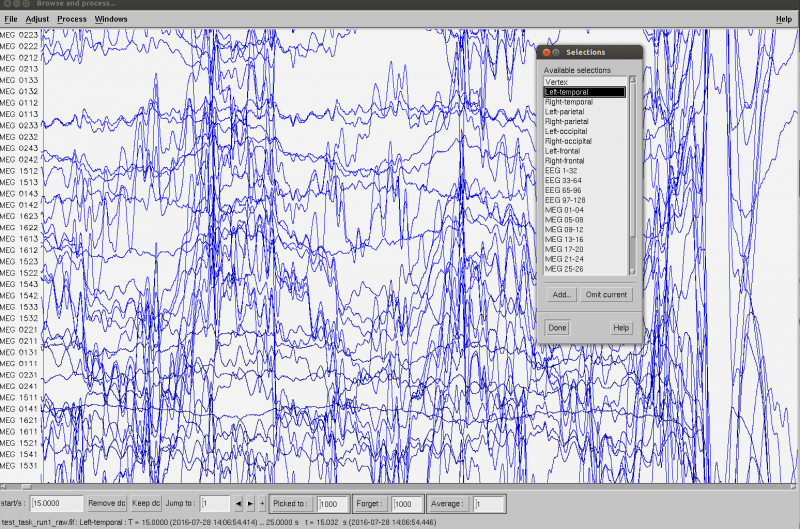The height and width of the screenshot is (529, 800).
Task: Click the Add.. button in Selections
Action: 562,295
